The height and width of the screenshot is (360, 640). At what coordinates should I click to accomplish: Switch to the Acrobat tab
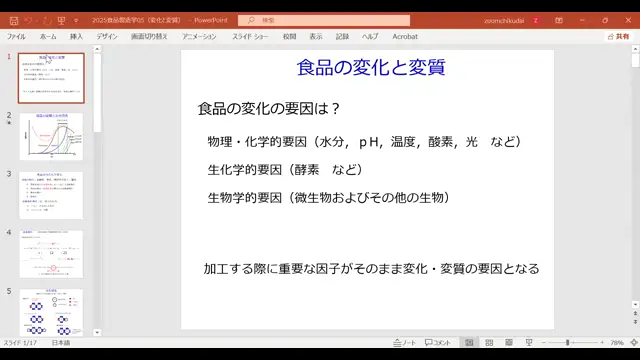click(405, 36)
